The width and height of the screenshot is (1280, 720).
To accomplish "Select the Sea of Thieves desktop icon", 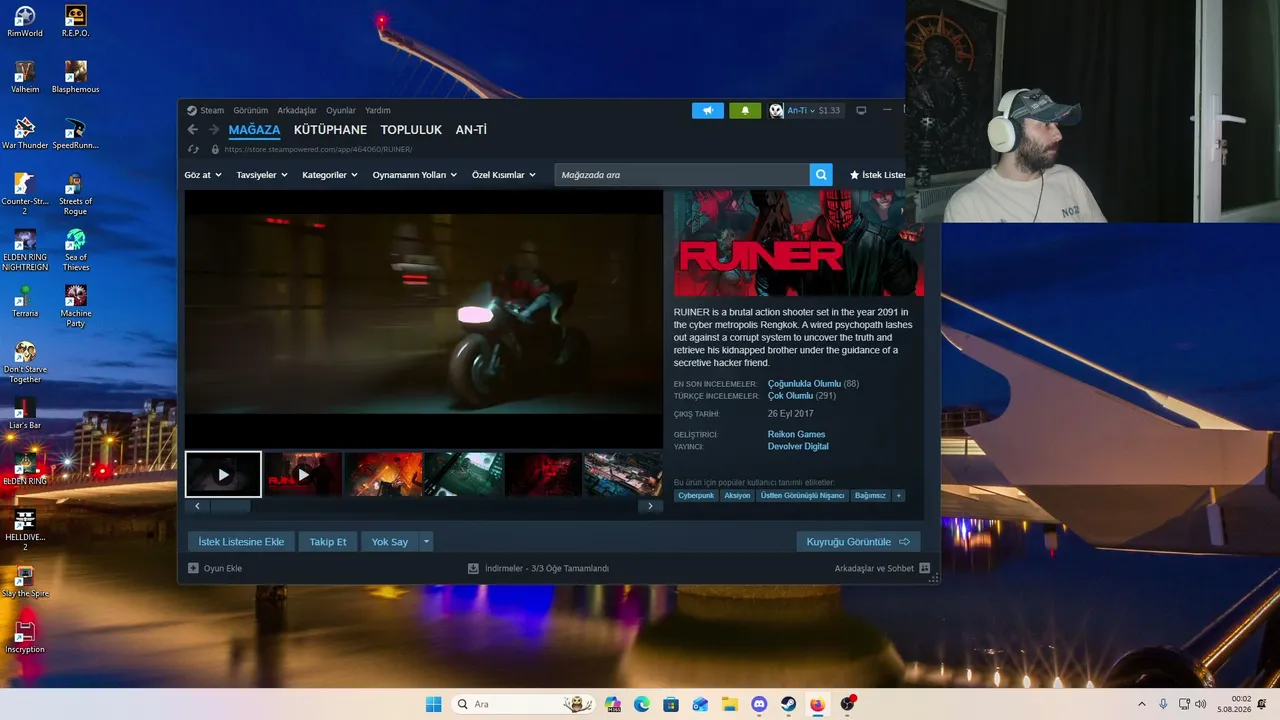I will tap(75, 250).
